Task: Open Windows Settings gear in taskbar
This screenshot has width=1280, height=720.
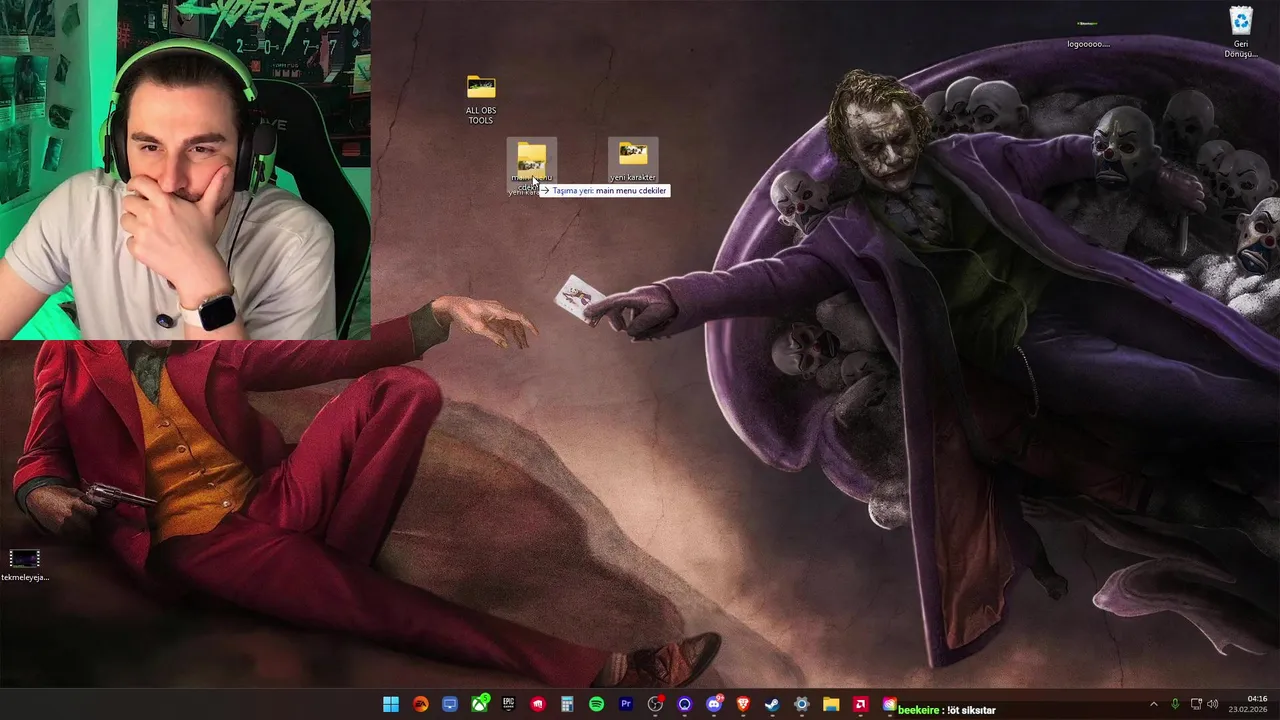Action: (801, 704)
